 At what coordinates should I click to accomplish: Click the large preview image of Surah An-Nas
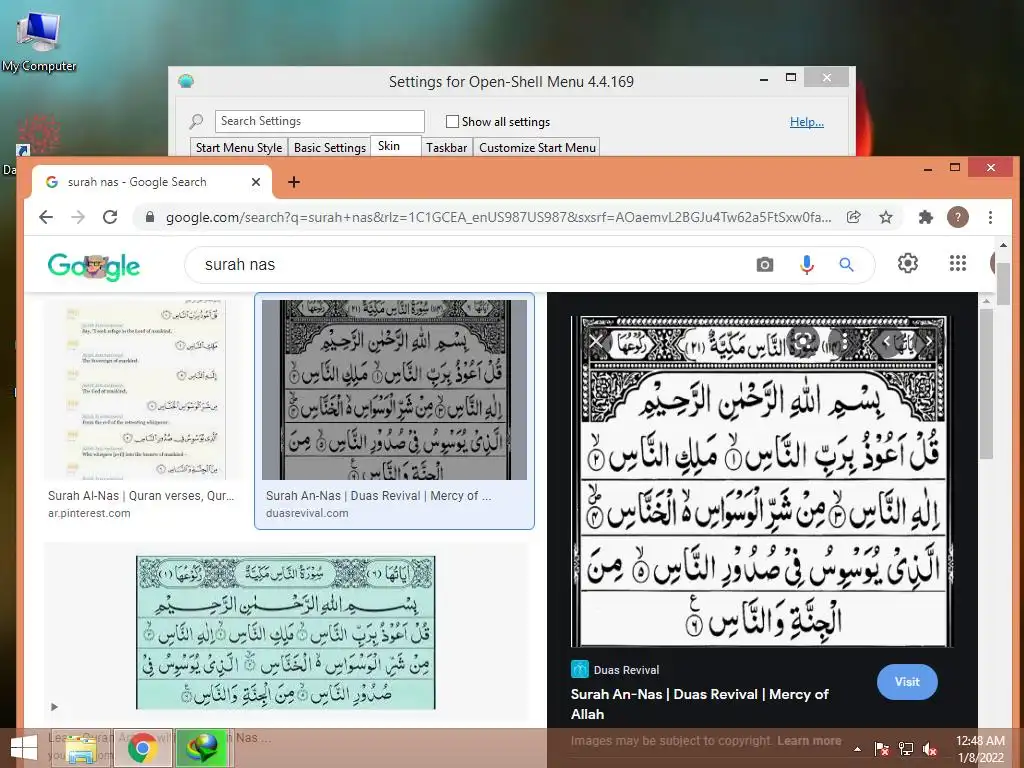762,481
